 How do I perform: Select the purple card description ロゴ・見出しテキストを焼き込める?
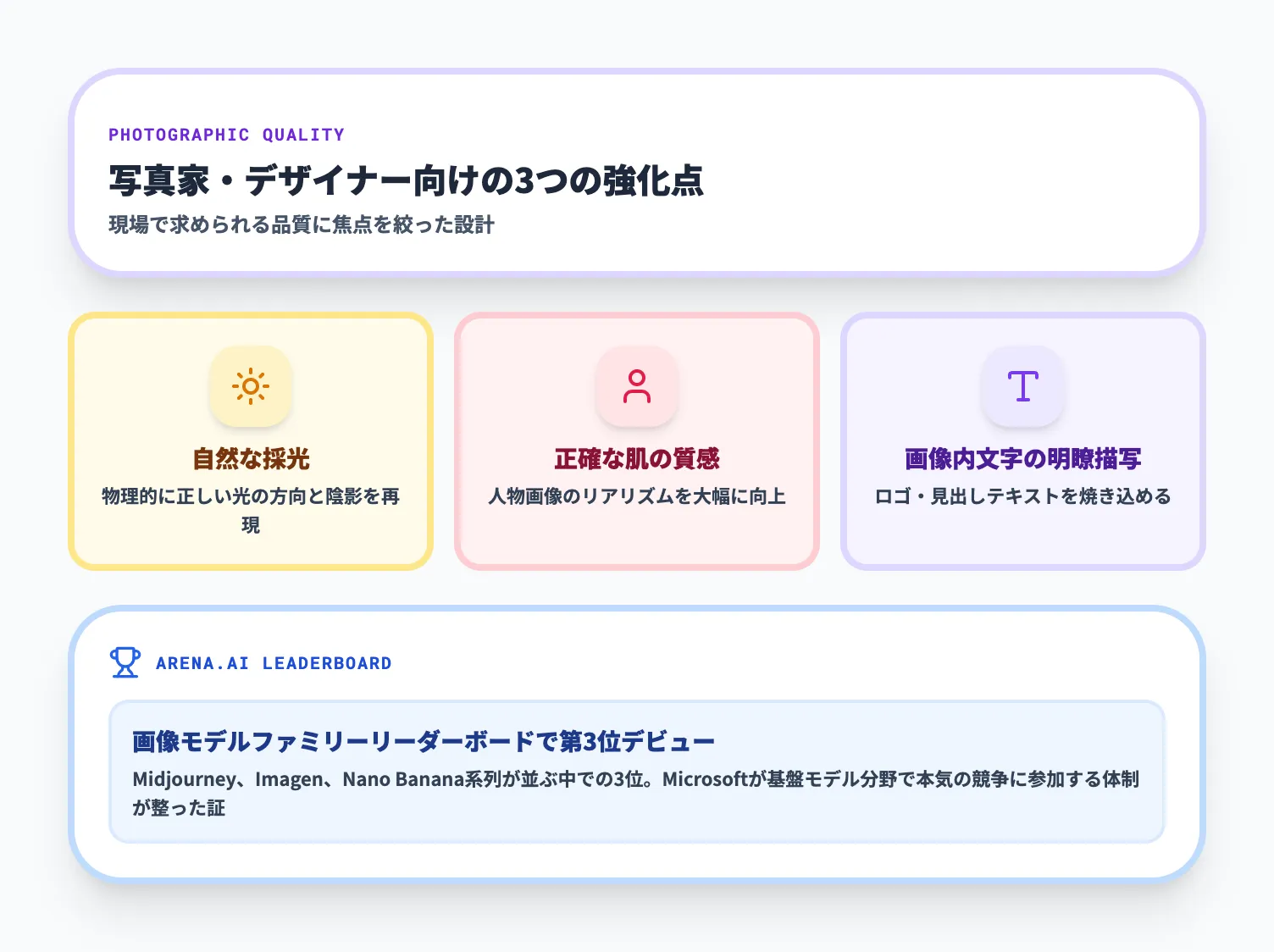(1022, 497)
